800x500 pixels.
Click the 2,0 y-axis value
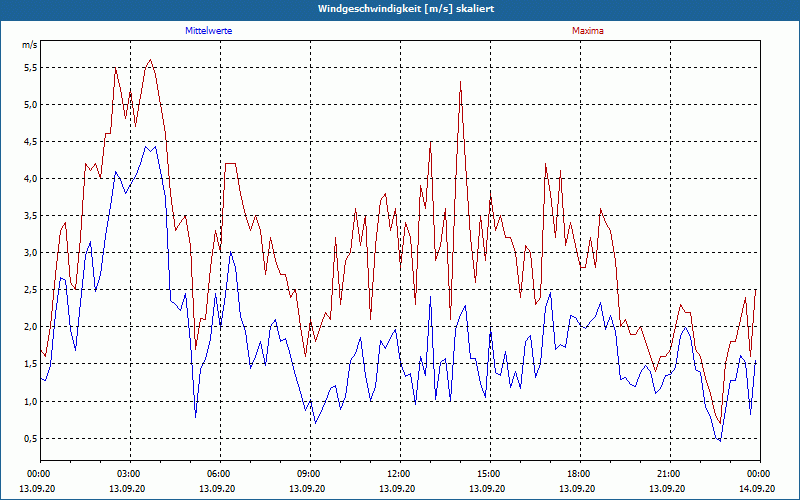point(30,327)
